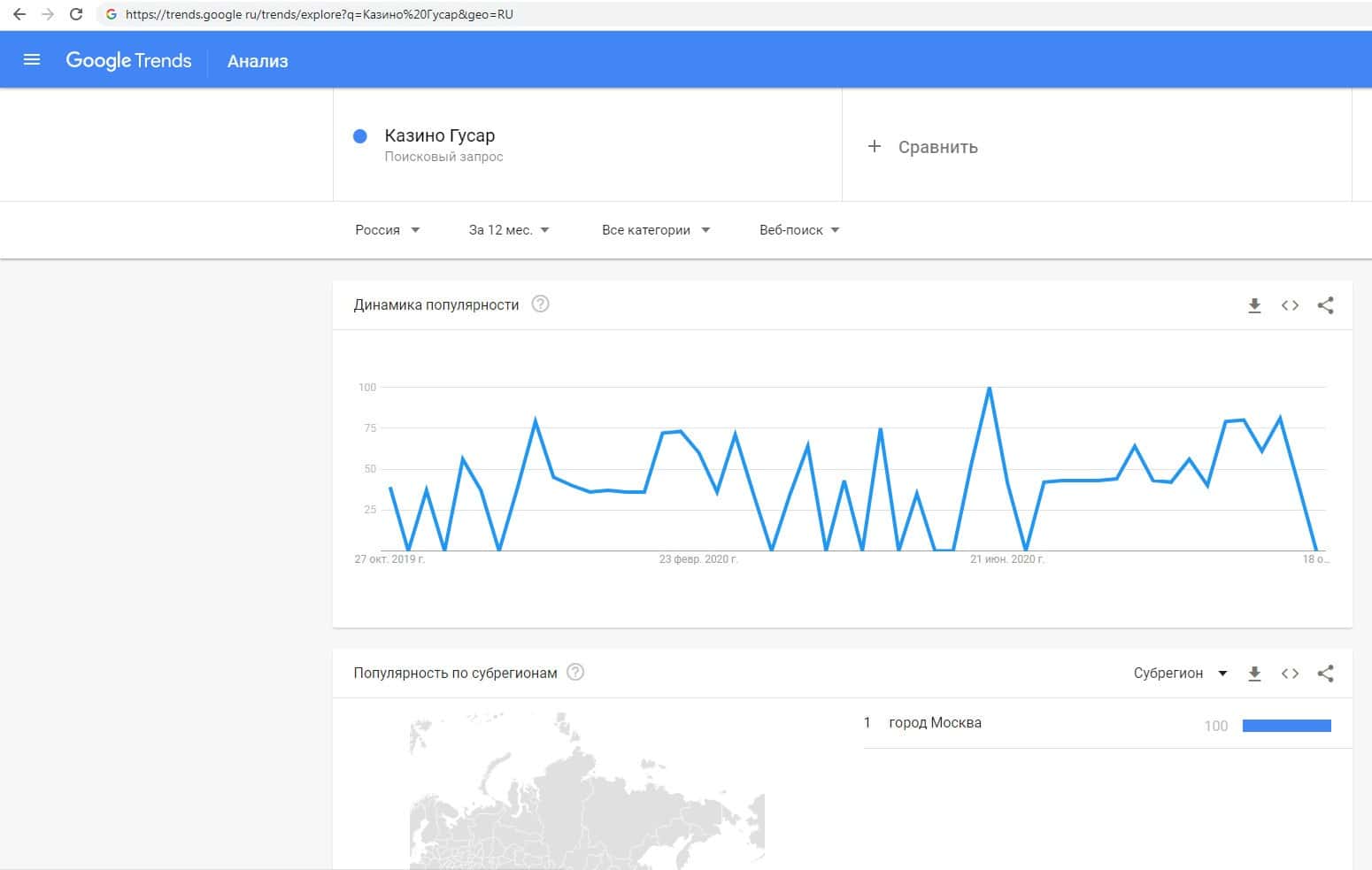1372x870 pixels.
Task: Go forward in browser history
Action: pyautogui.click(x=48, y=14)
